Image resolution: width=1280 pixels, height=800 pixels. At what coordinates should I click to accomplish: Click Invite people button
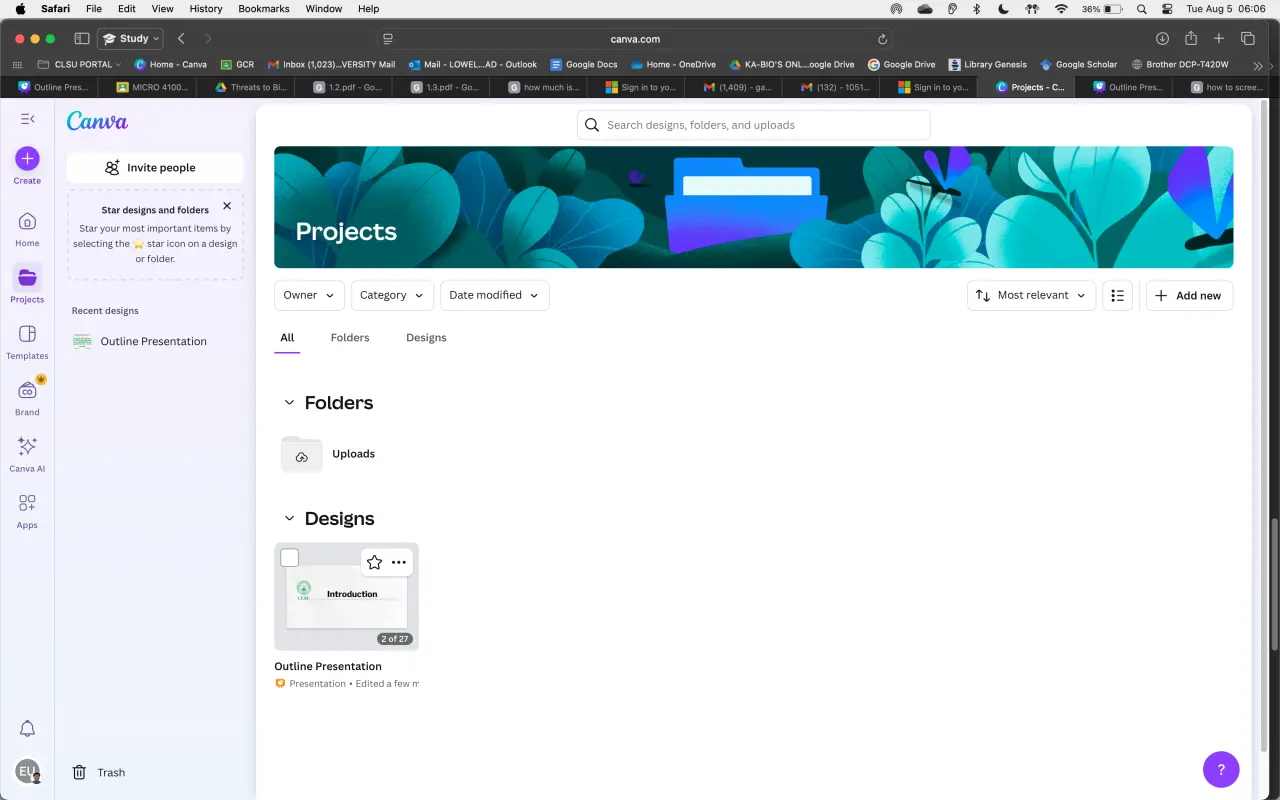155,168
